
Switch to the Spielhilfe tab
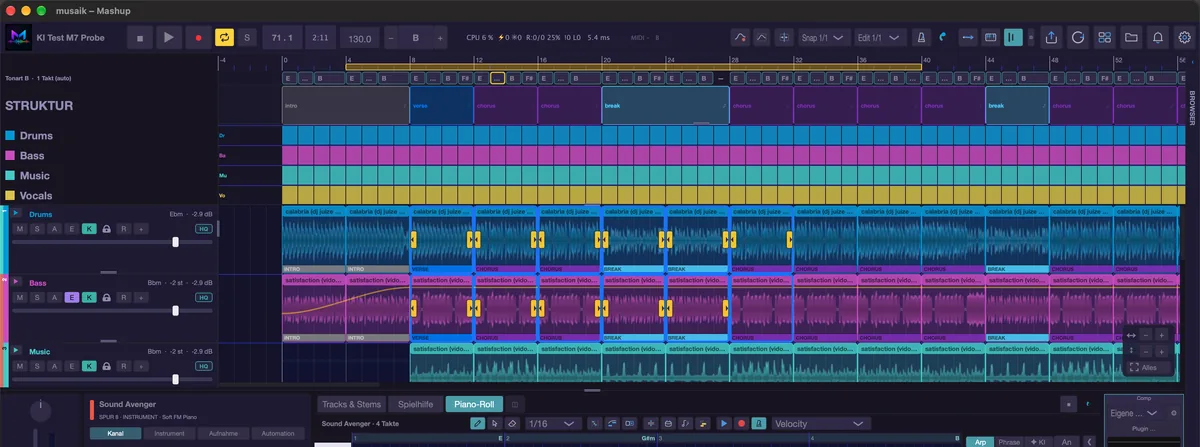(x=416, y=404)
